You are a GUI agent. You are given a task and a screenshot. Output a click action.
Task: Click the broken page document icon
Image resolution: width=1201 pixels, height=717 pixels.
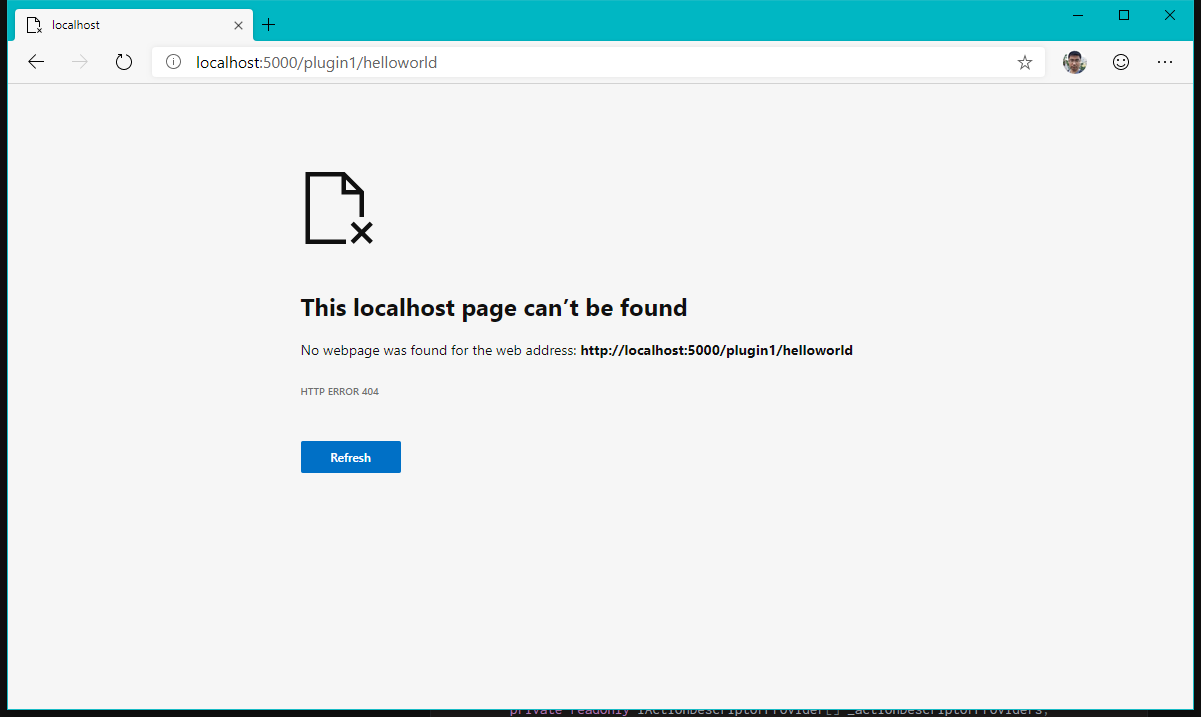coord(337,208)
